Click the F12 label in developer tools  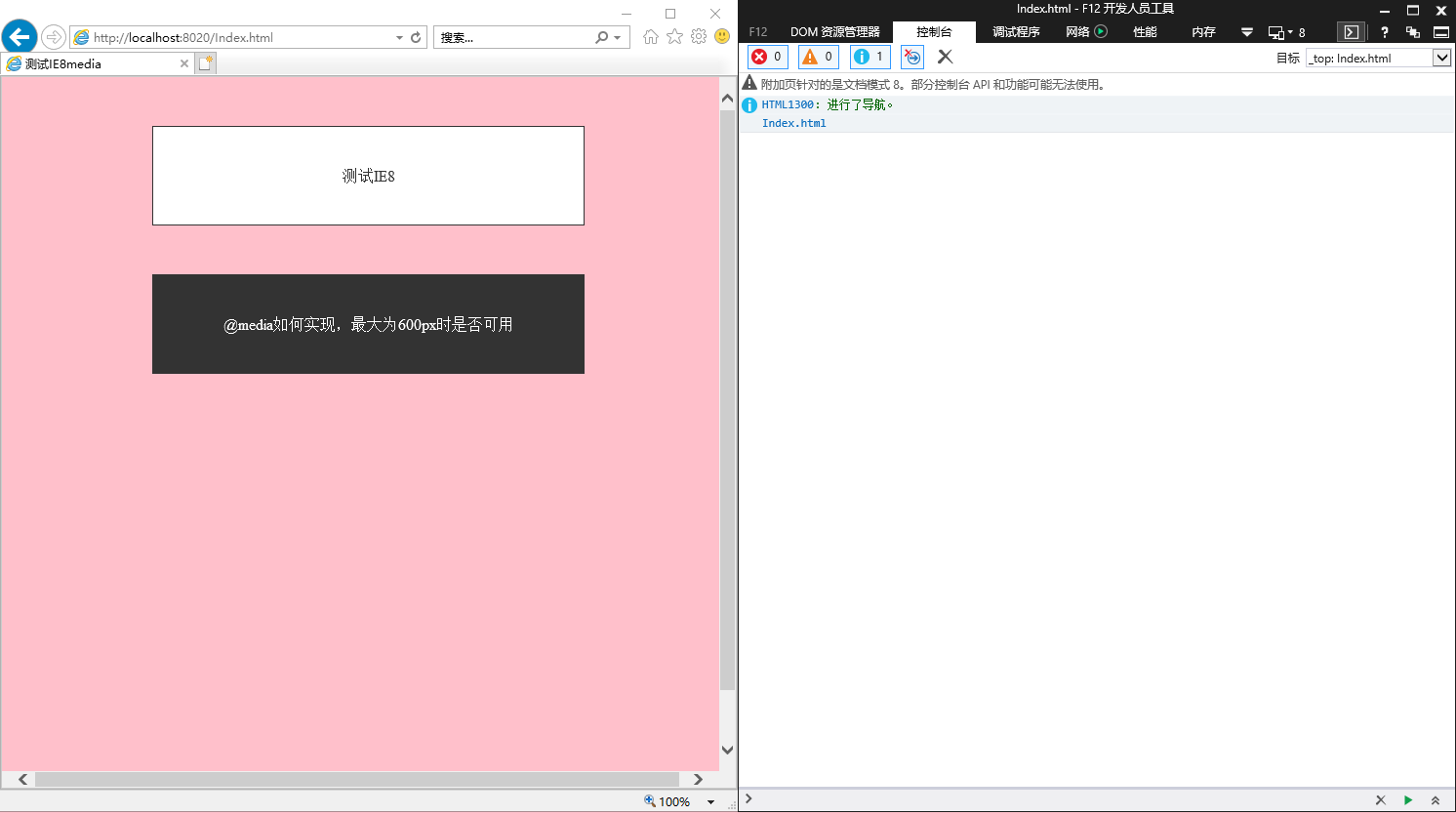pos(758,32)
